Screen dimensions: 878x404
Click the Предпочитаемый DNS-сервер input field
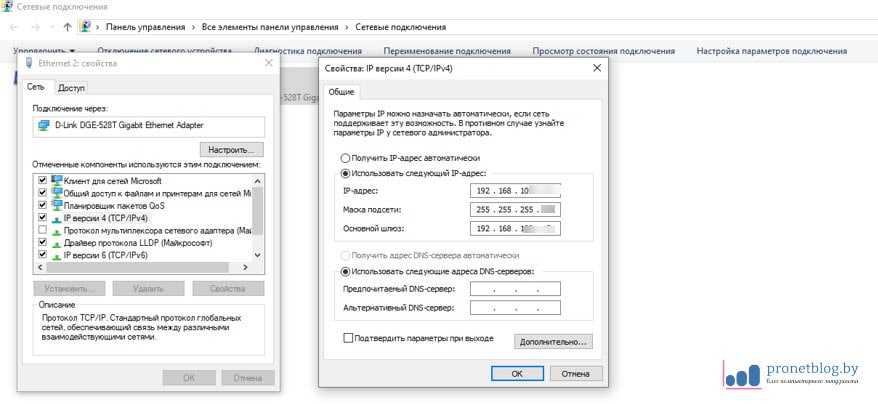(515, 289)
